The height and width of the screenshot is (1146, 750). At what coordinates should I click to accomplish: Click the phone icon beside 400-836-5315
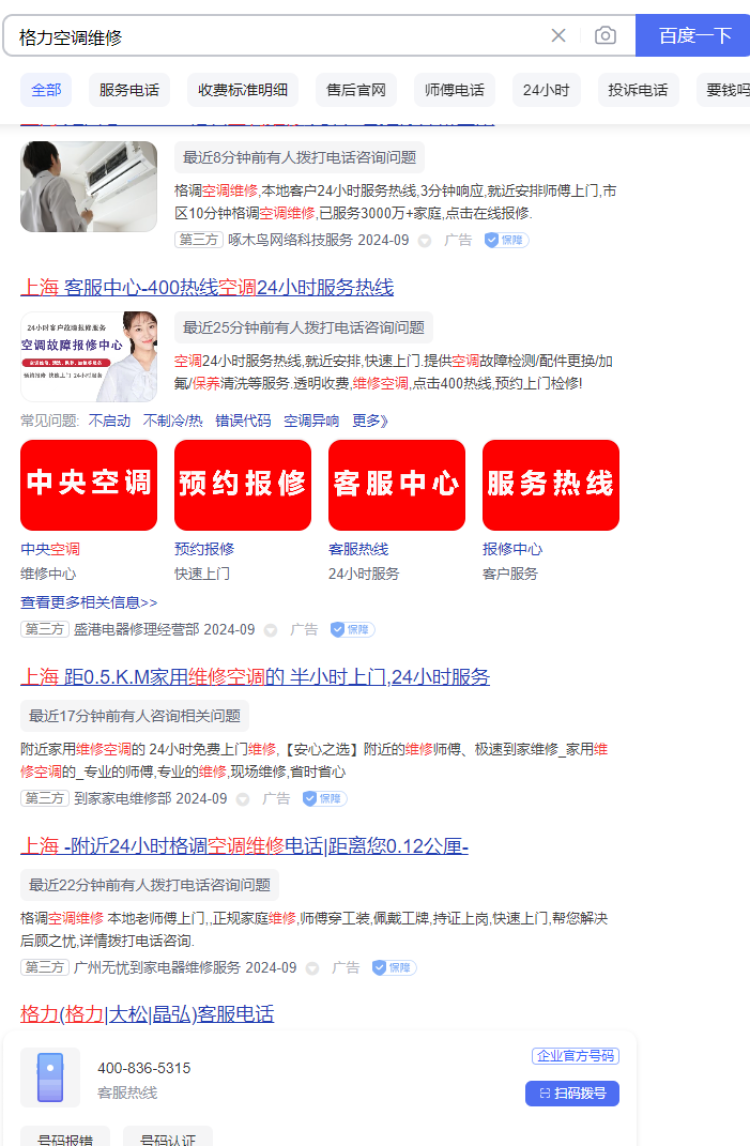(x=50, y=1077)
